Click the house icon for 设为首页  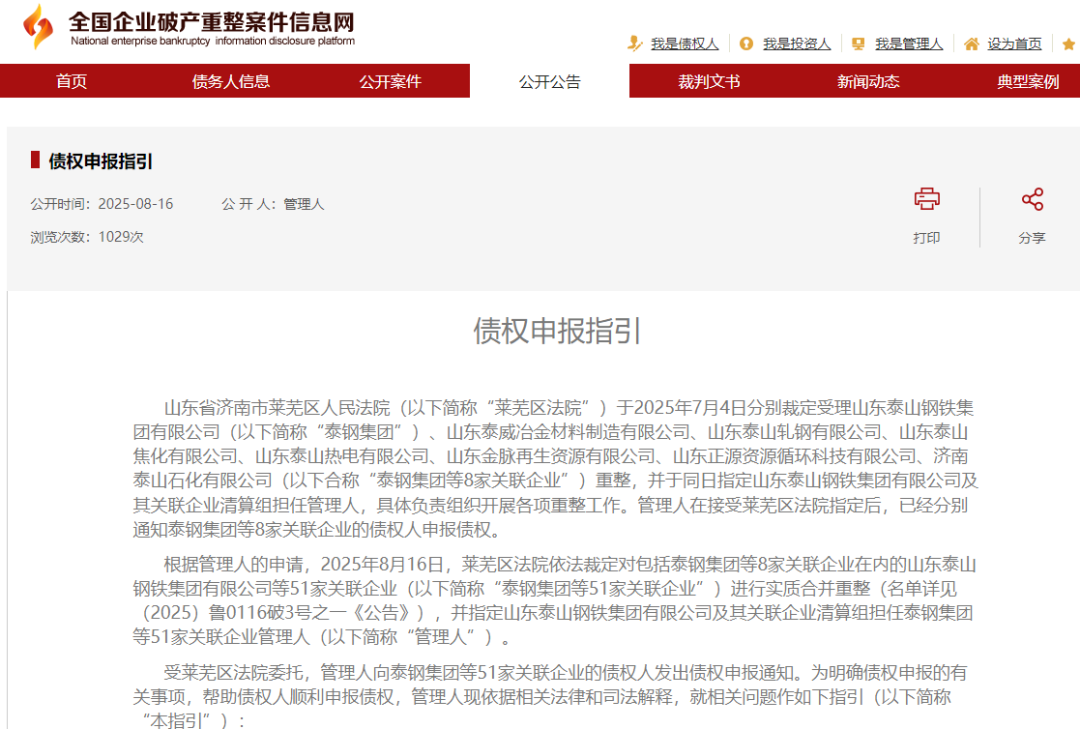[x=971, y=43]
